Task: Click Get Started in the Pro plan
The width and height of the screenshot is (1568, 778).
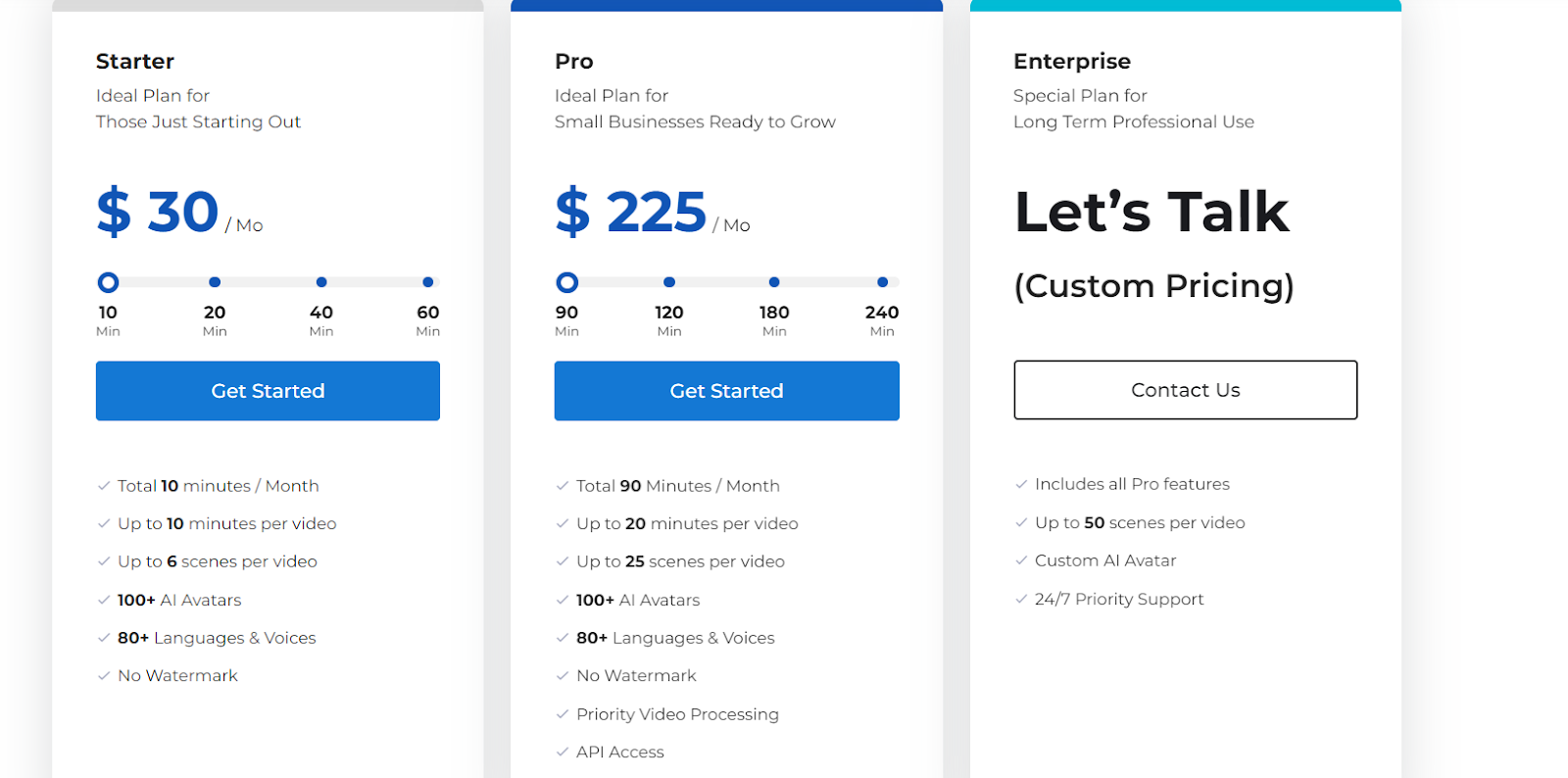Action: click(726, 391)
